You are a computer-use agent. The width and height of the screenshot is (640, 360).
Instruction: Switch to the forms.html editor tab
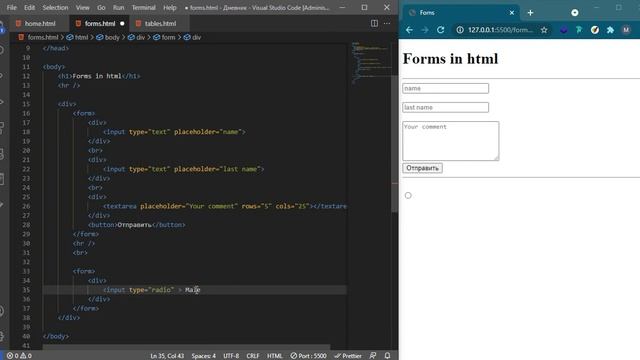point(99,24)
